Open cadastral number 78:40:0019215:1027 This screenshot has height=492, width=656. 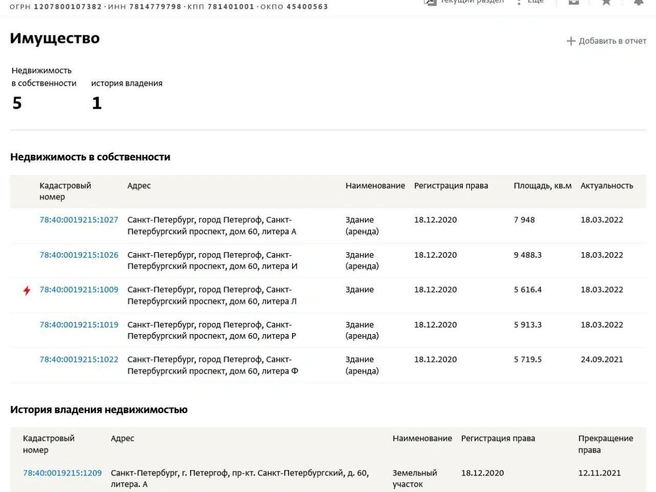[79, 220]
